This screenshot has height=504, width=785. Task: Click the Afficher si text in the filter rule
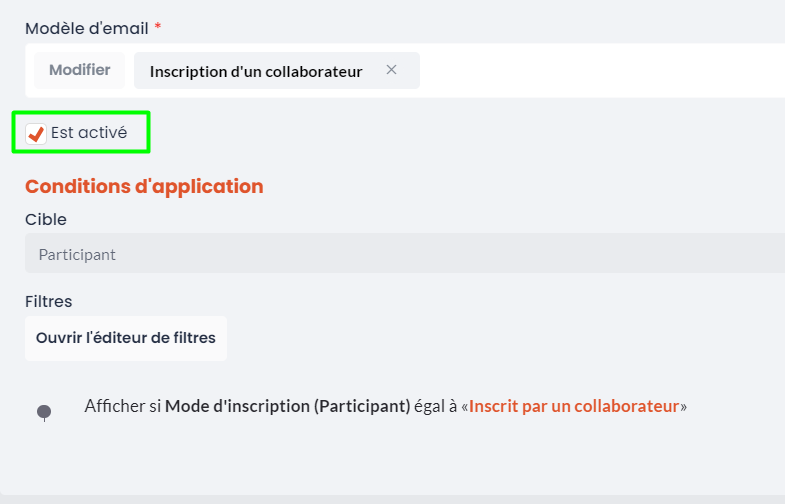pyautogui.click(x=122, y=406)
